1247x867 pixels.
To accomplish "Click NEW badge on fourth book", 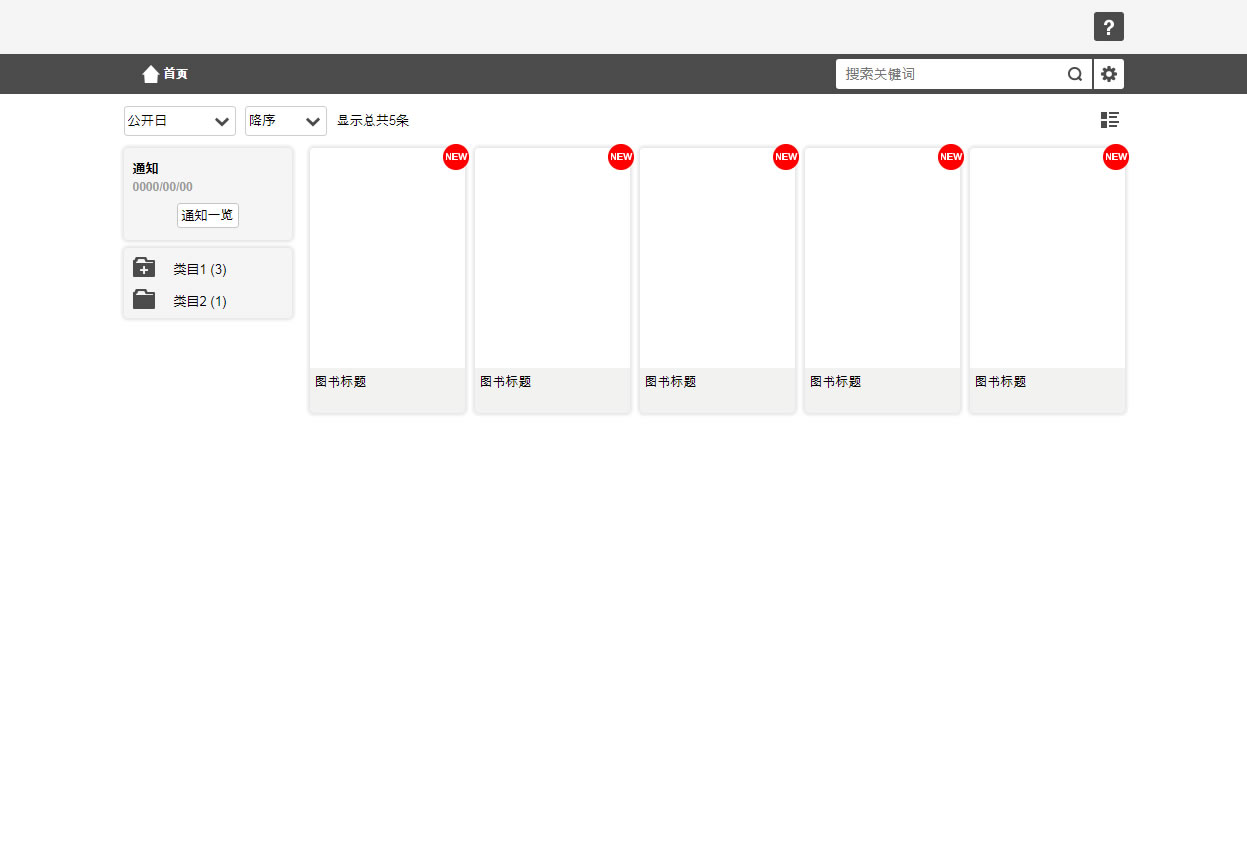I will click(x=951, y=157).
